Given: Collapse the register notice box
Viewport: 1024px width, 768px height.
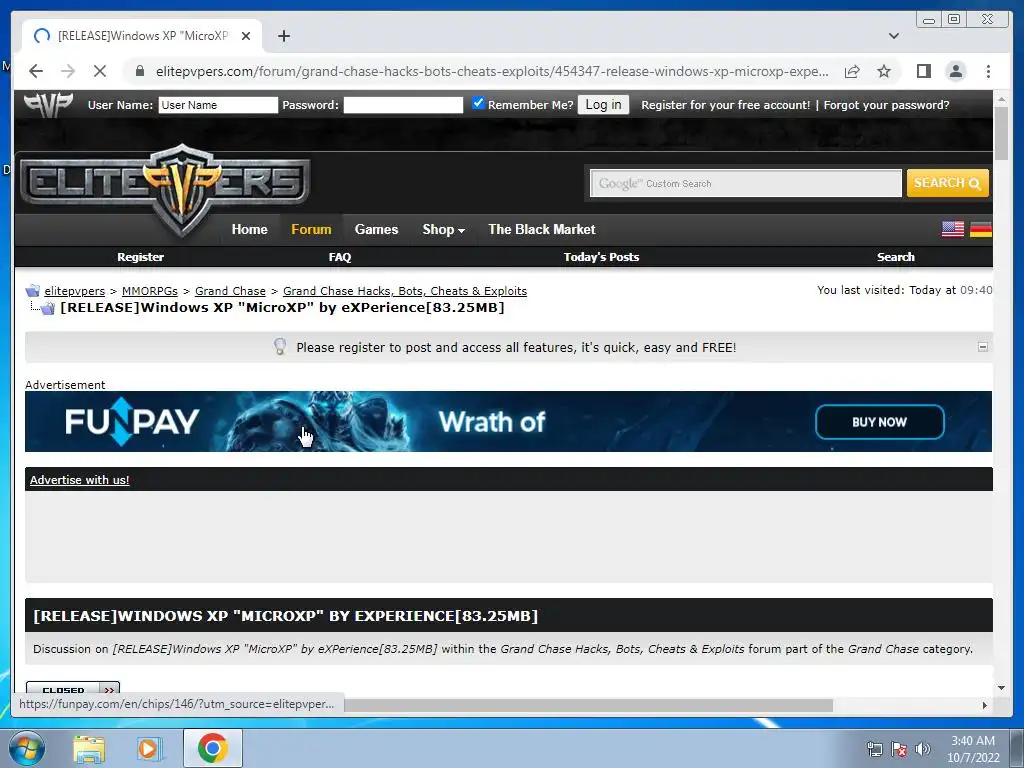Looking at the screenshot, I should 983,347.
